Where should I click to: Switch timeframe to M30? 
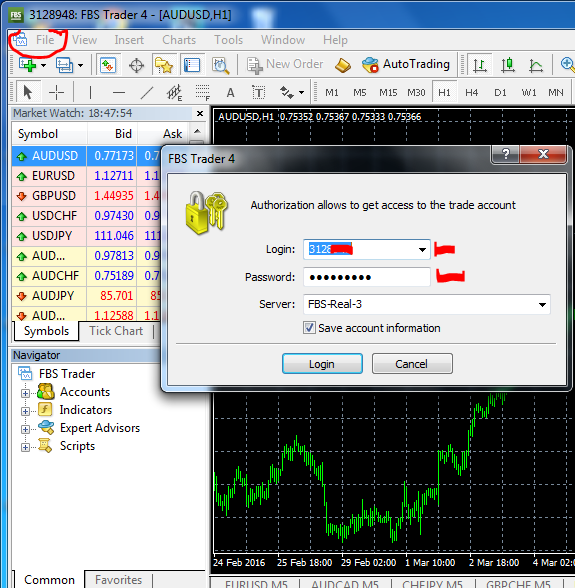[x=416, y=92]
